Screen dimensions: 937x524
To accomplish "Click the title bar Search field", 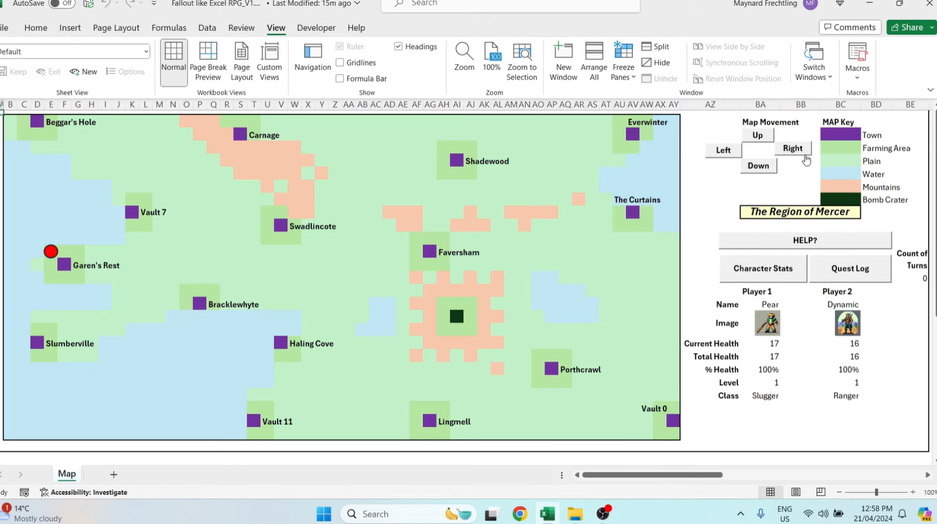I will 511,4.
